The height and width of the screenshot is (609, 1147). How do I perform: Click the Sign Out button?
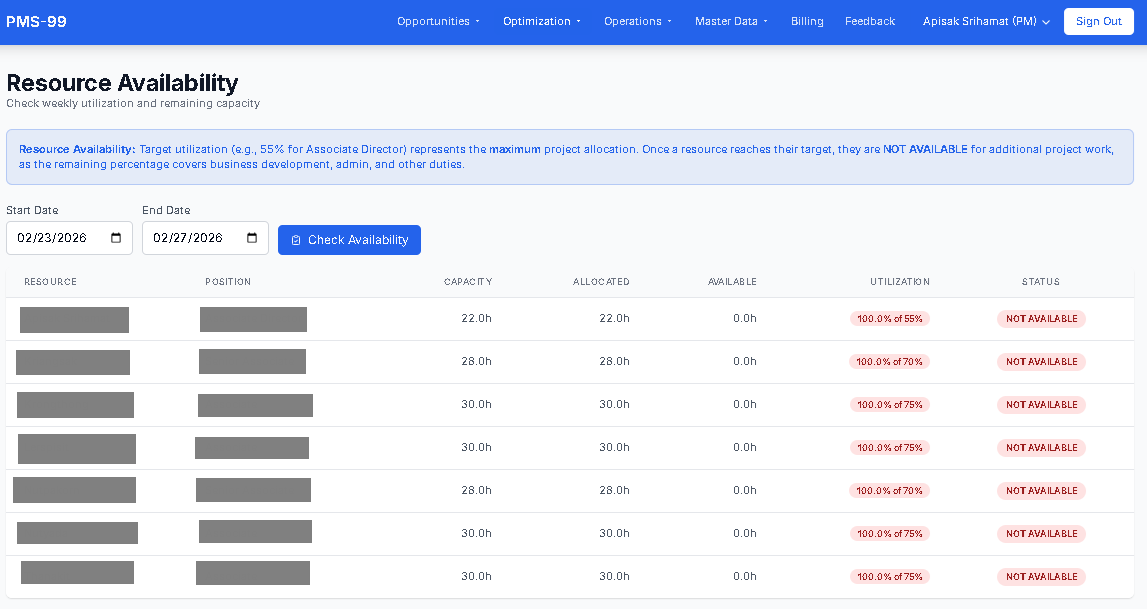1098,21
